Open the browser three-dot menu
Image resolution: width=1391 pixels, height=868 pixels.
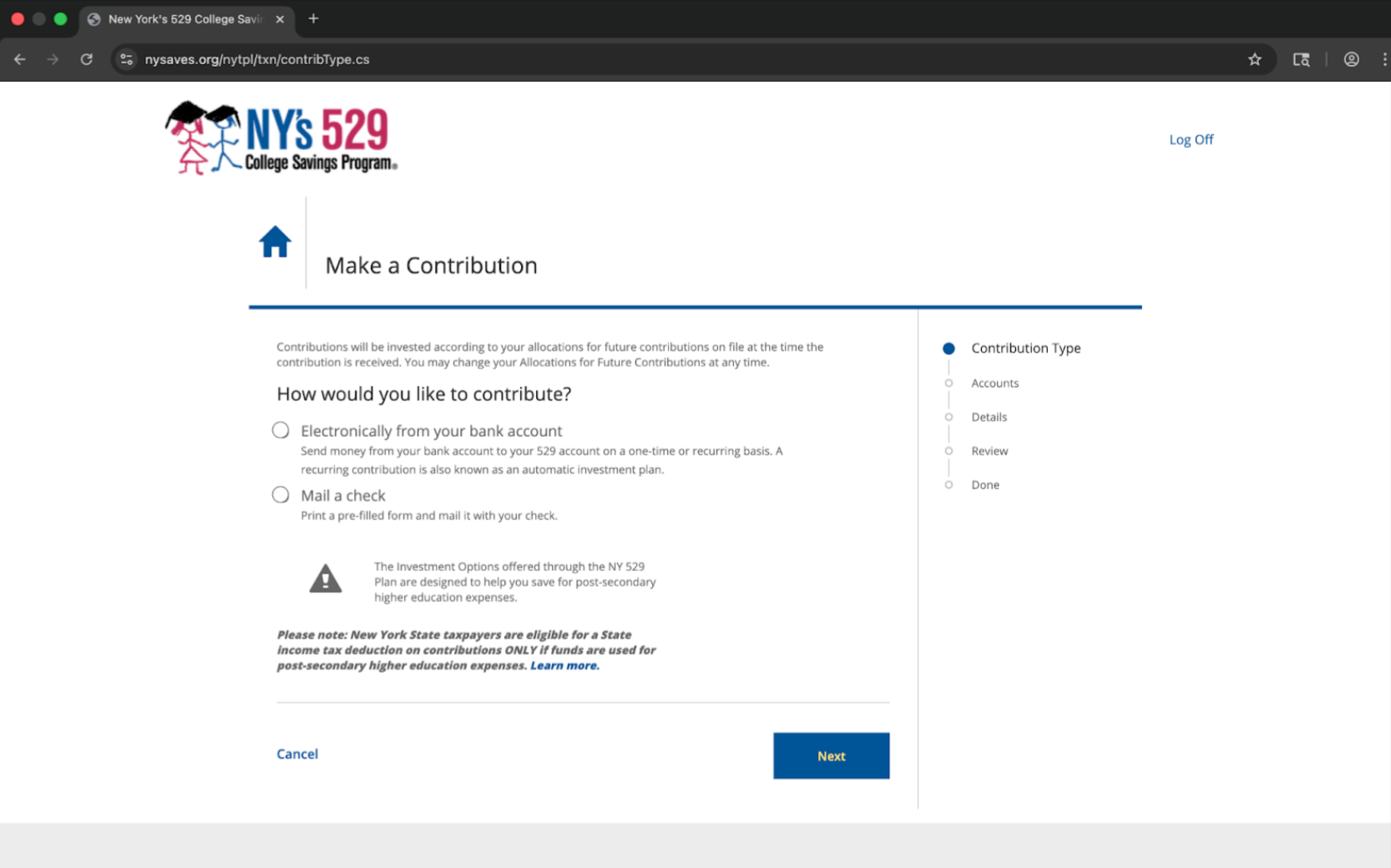[x=1383, y=59]
